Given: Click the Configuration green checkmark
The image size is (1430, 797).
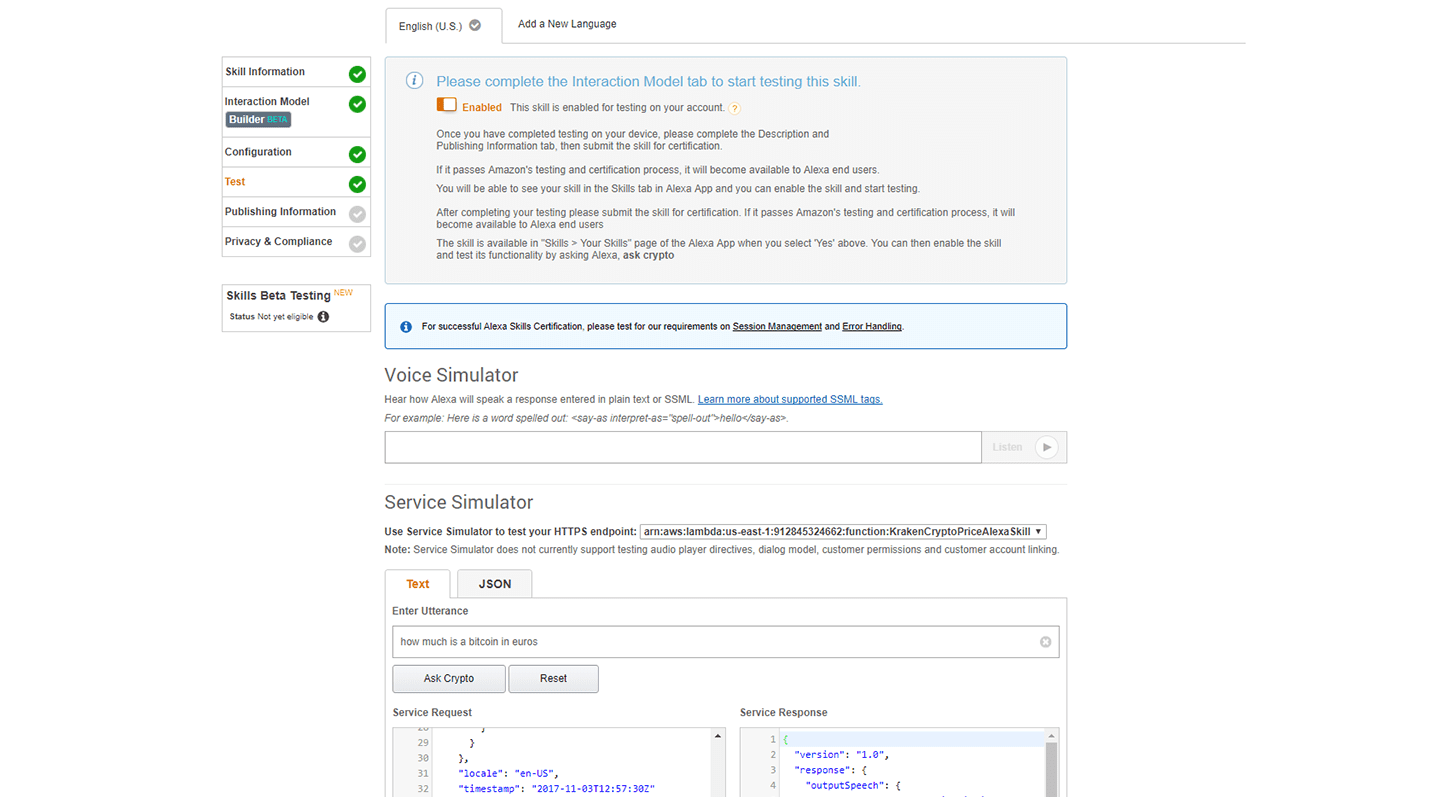Looking at the screenshot, I should click(x=357, y=154).
